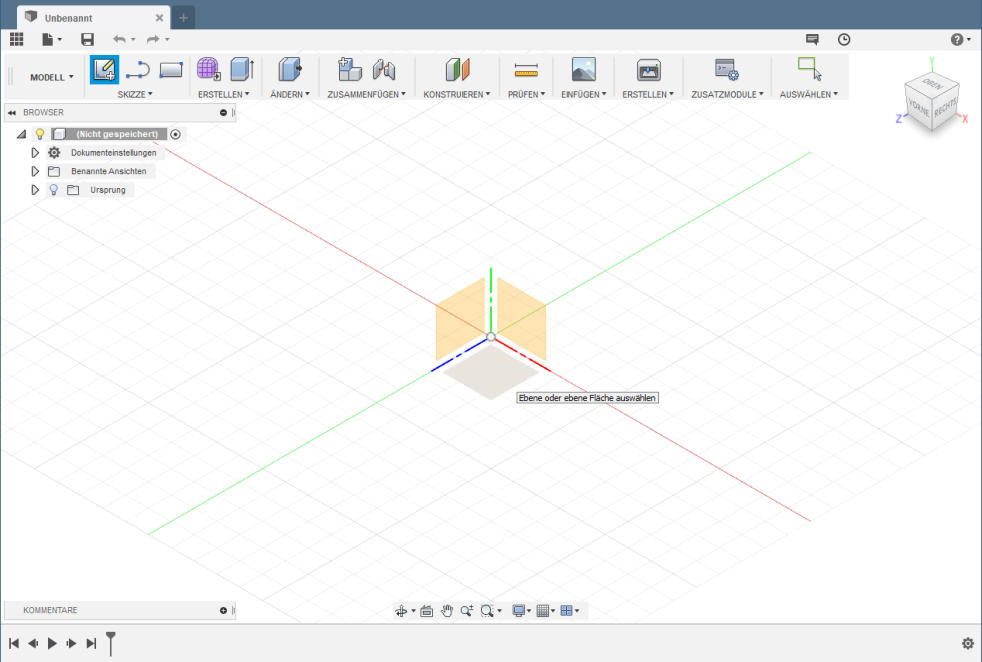Choose the Press Pull modify tool

(x=290, y=69)
